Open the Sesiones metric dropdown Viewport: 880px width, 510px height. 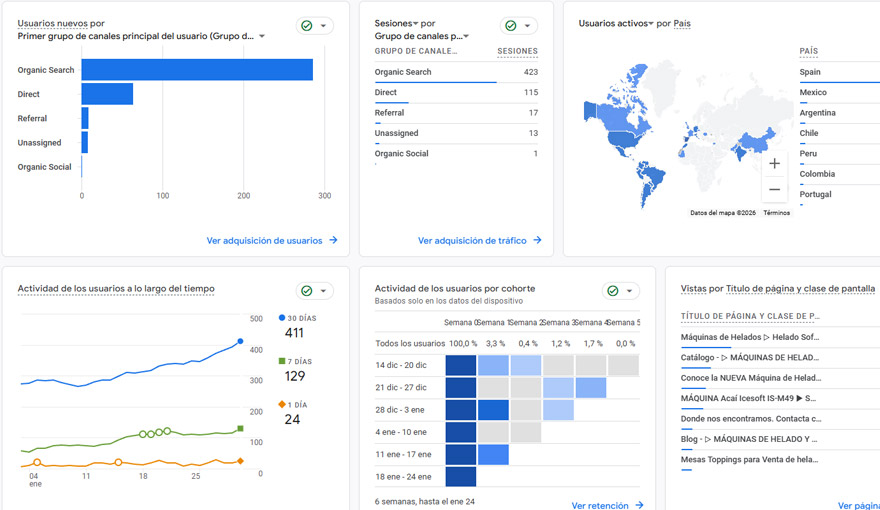click(415, 23)
